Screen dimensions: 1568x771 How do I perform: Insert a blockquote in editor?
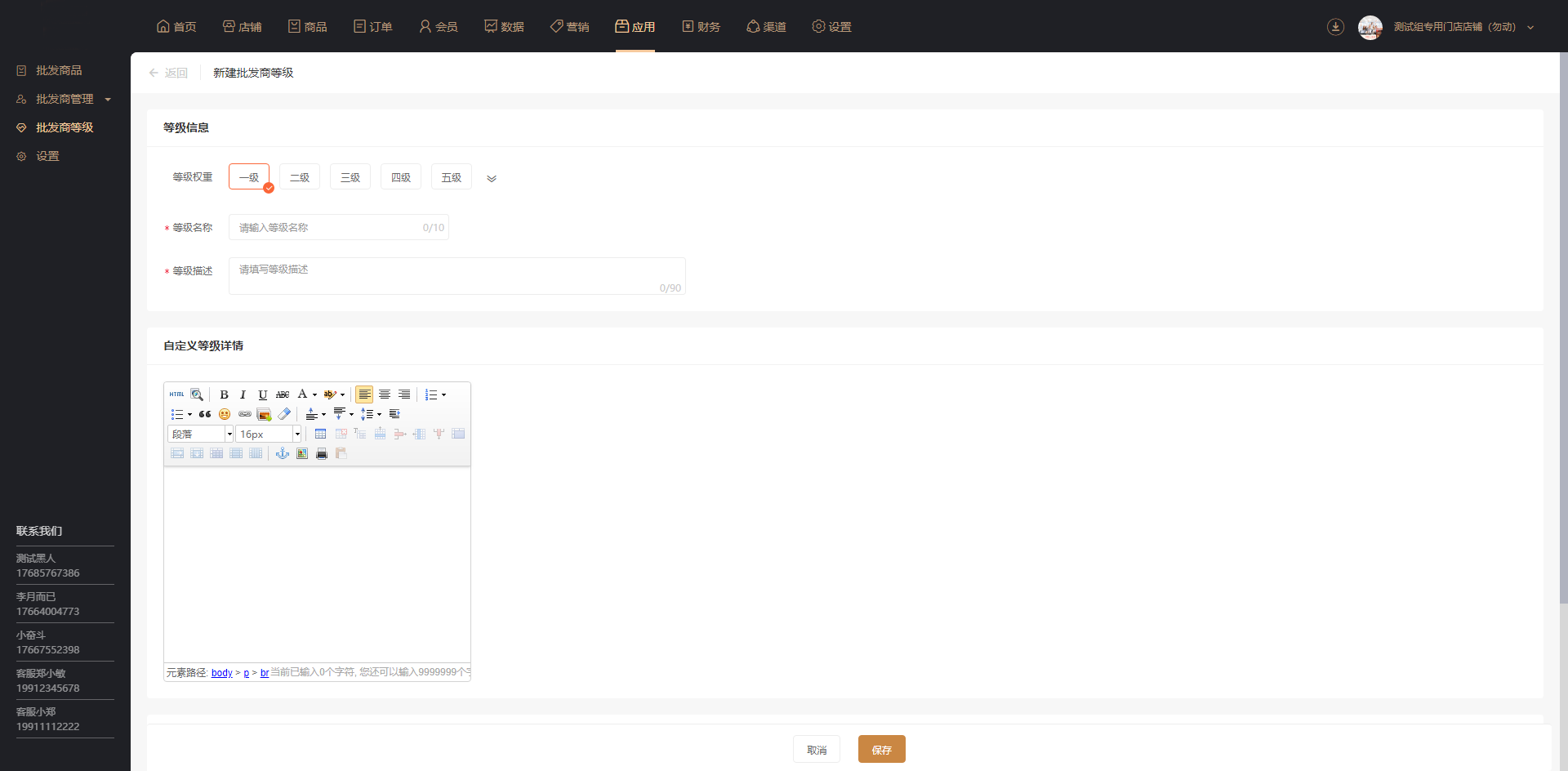(205, 414)
